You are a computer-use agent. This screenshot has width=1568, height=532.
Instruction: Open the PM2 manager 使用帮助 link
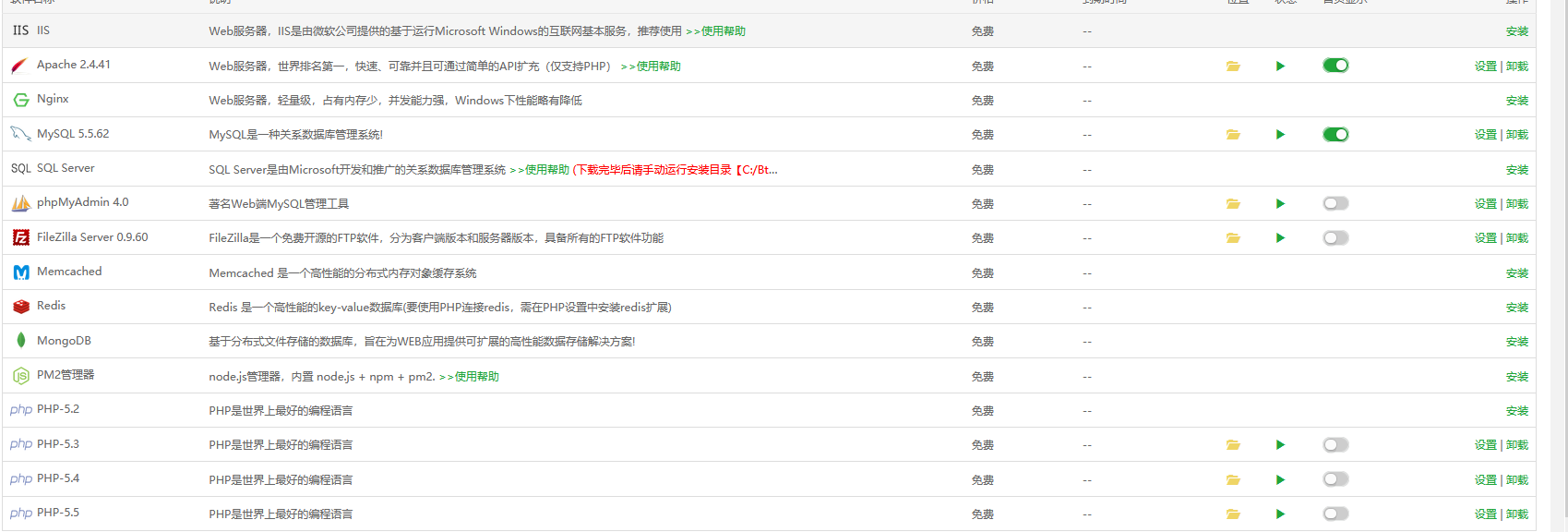pos(469,377)
